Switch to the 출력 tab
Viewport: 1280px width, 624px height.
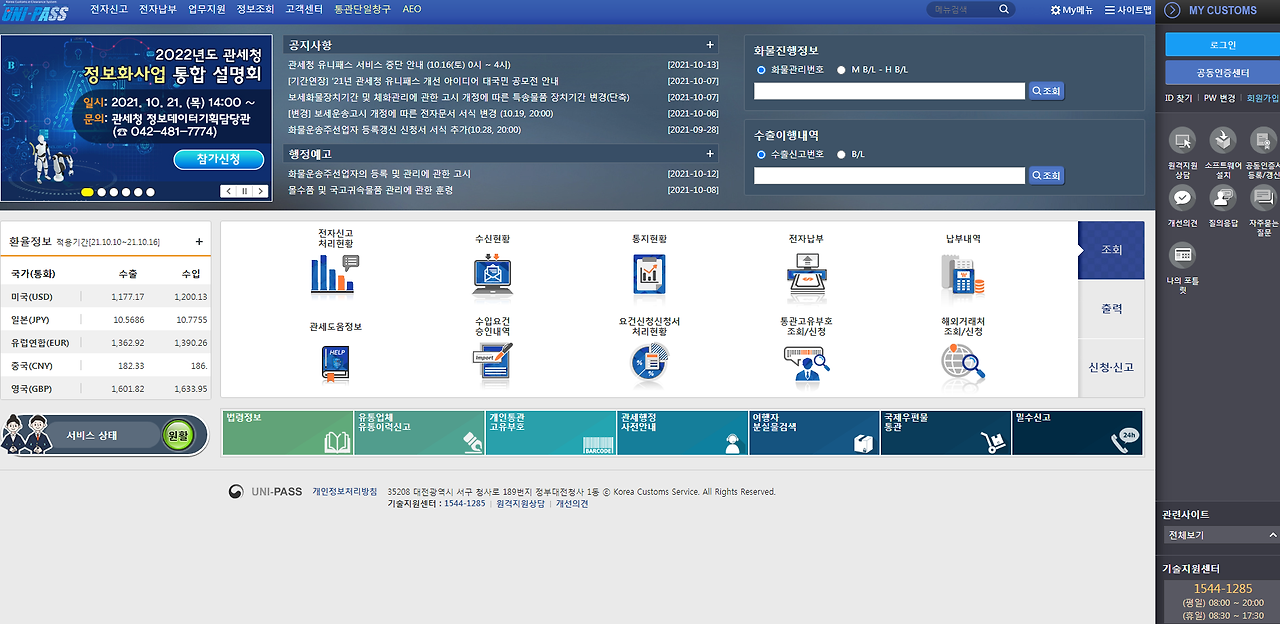[1110, 308]
